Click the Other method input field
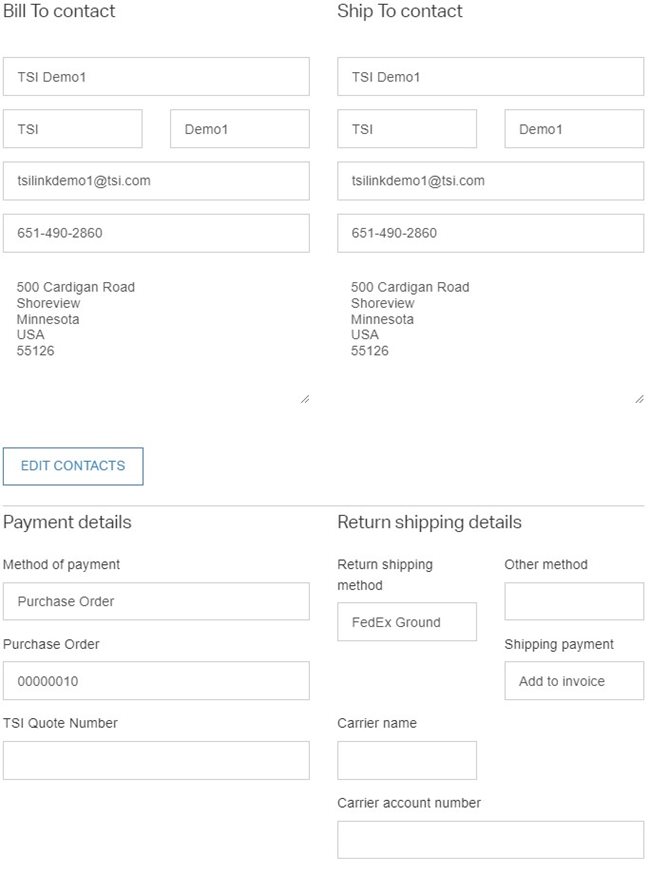 click(574, 602)
